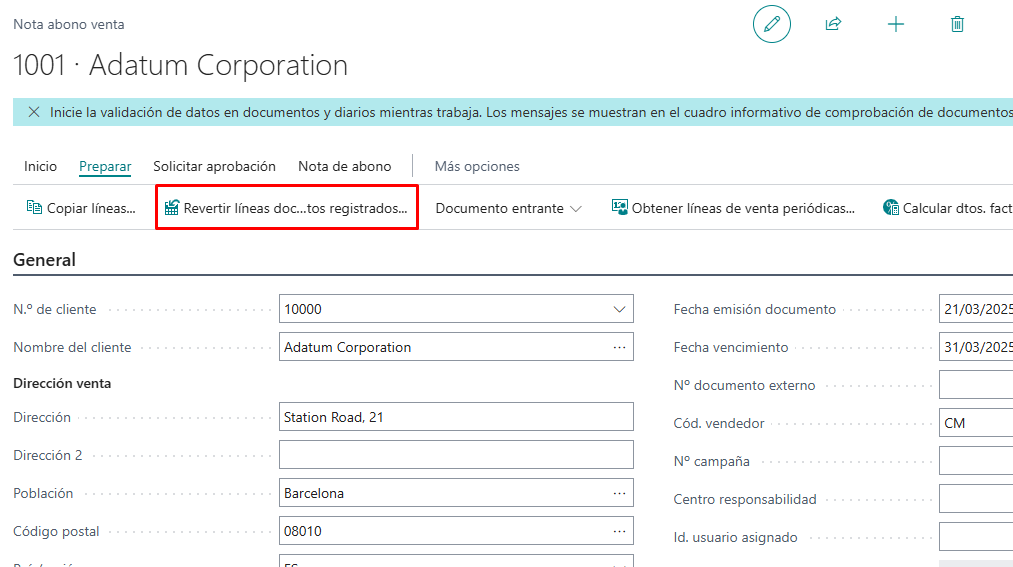The height and width of the screenshot is (567, 1013).
Task: Click the empty Dirección 2 field
Action: coord(456,455)
